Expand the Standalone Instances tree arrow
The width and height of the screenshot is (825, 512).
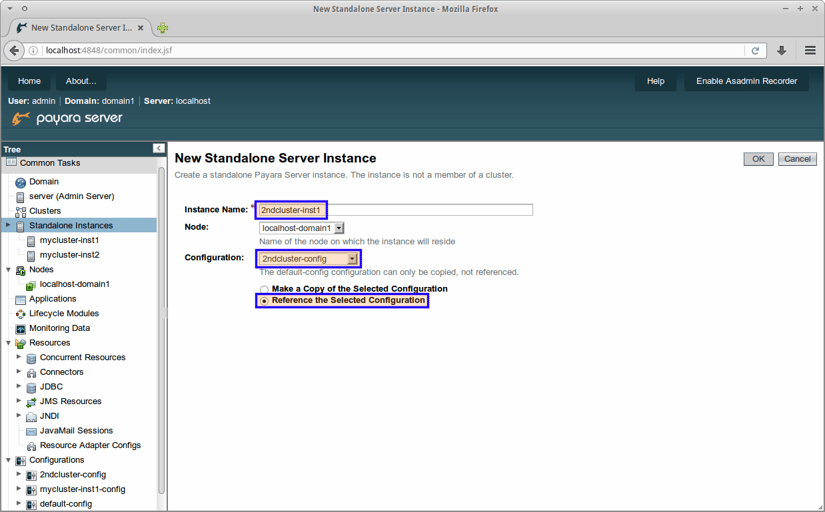tap(8, 225)
